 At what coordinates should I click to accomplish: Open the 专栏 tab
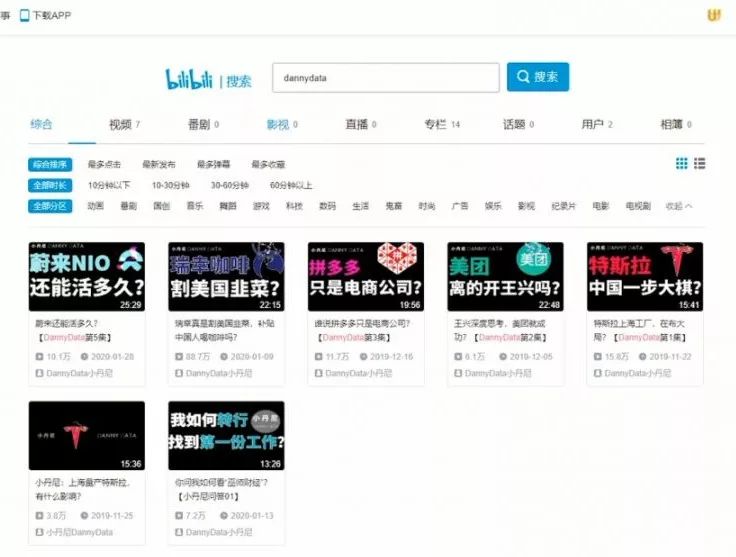442,124
